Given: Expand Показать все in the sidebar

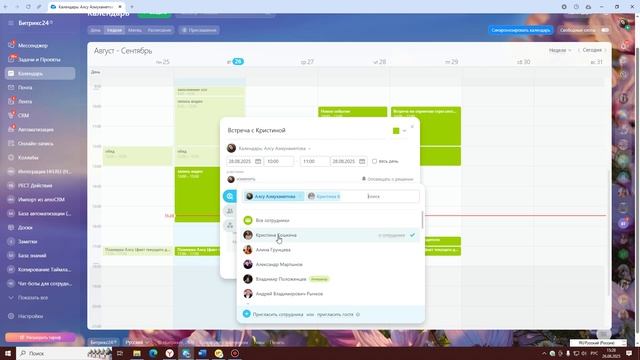Looking at the screenshot, I should click(x=33, y=298).
